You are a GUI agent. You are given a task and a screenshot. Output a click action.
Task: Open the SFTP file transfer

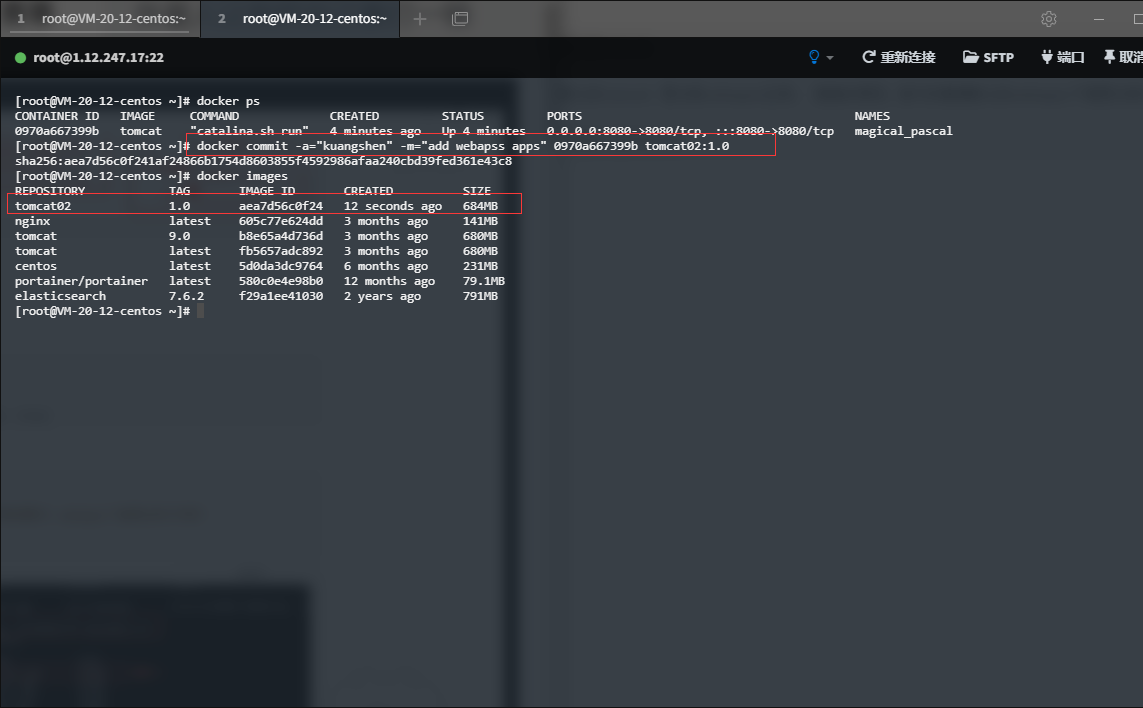(x=988, y=57)
